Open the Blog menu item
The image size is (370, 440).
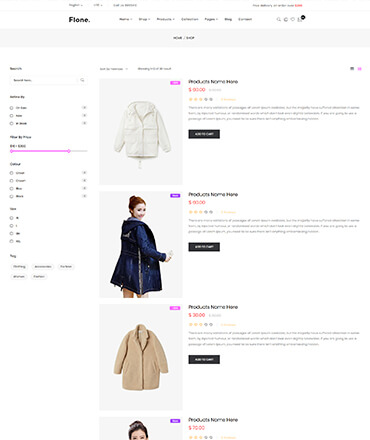click(228, 19)
